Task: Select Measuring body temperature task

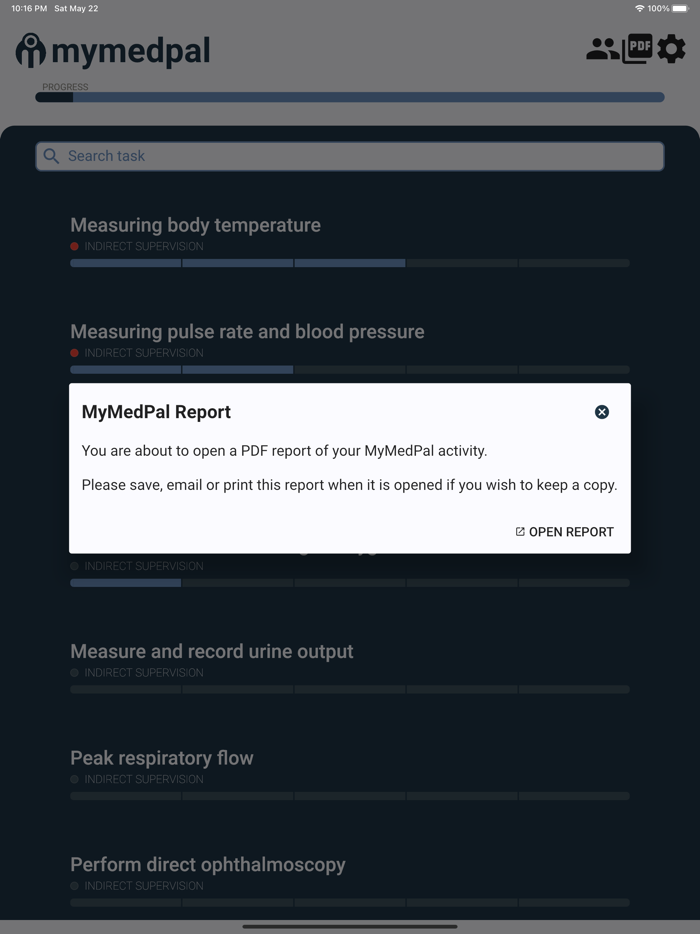Action: click(195, 225)
